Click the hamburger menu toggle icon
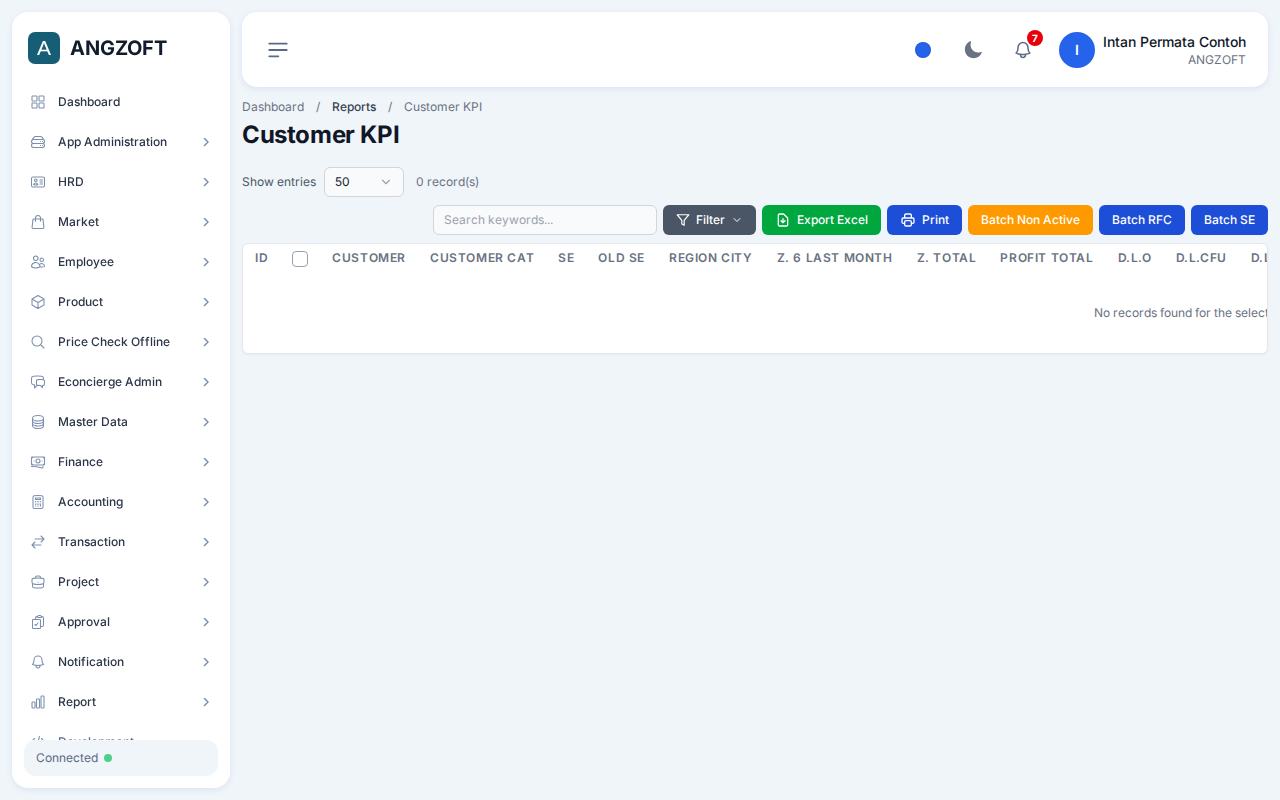 278,50
